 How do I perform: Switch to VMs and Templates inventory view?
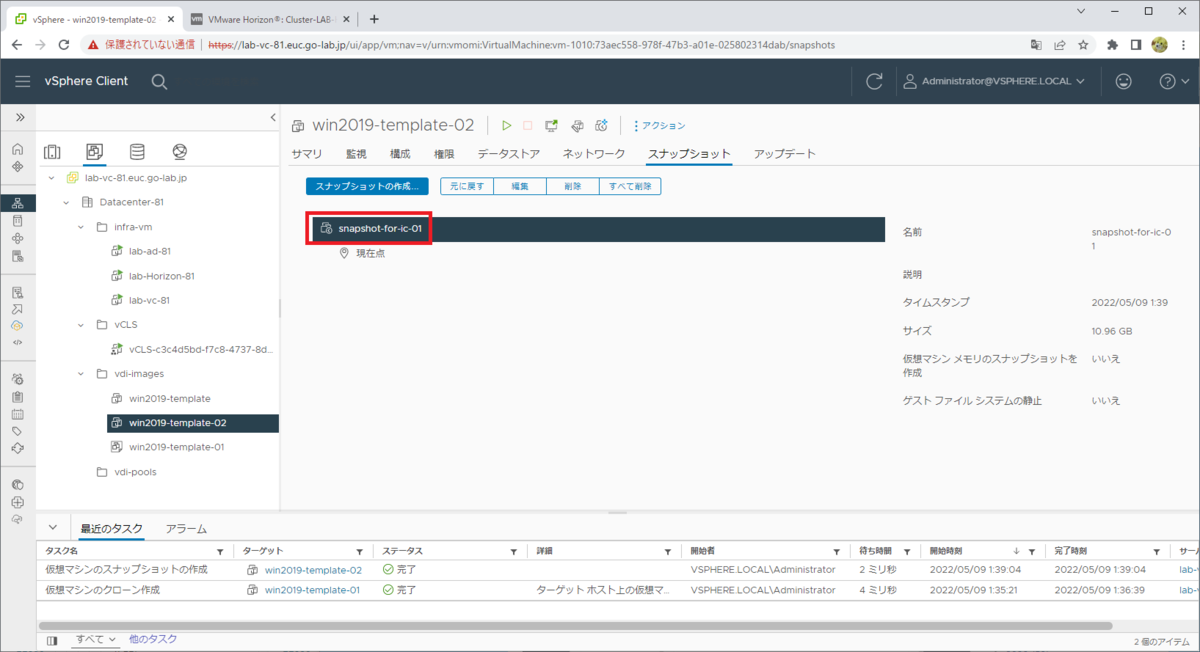pyautogui.click(x=94, y=152)
